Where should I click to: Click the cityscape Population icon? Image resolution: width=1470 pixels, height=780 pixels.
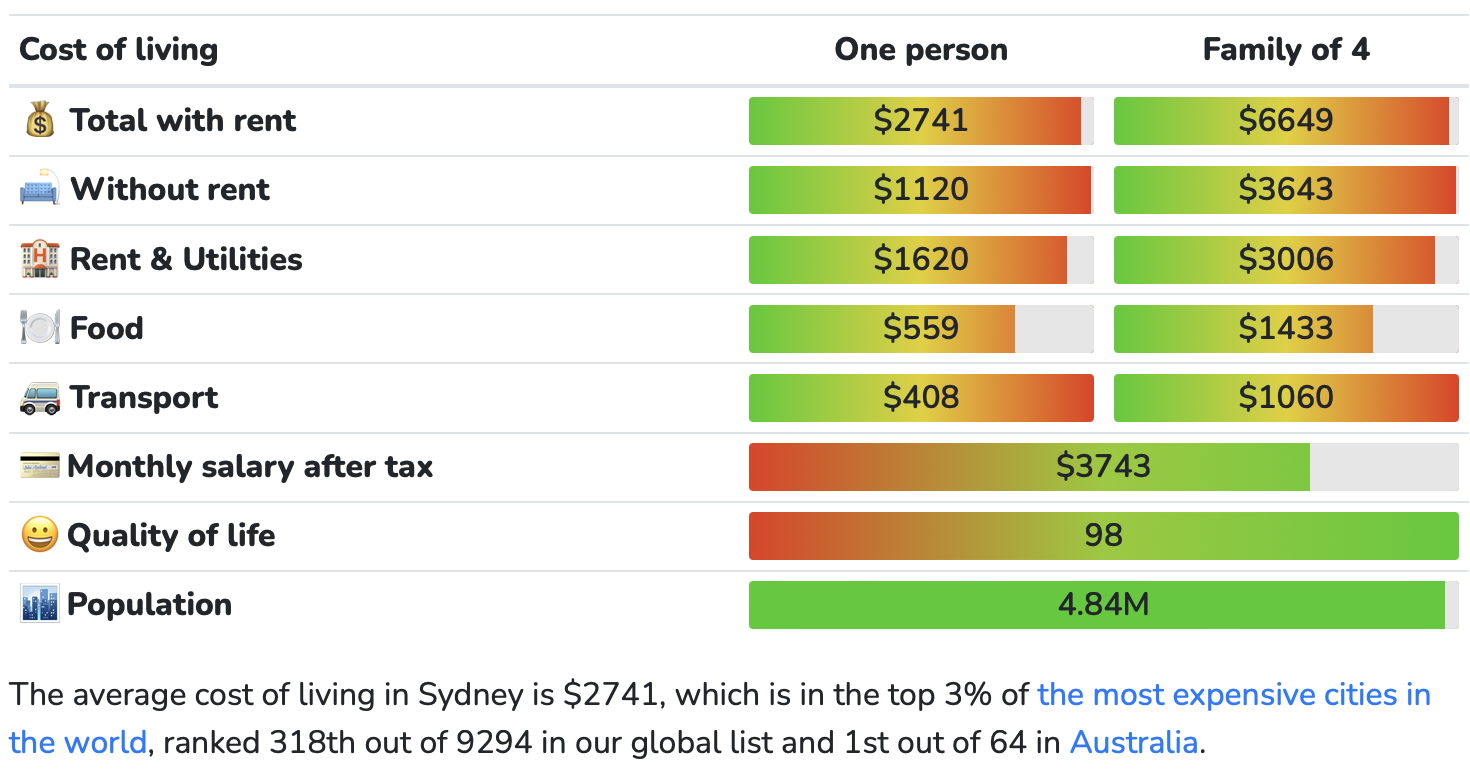pyautogui.click(x=39, y=604)
